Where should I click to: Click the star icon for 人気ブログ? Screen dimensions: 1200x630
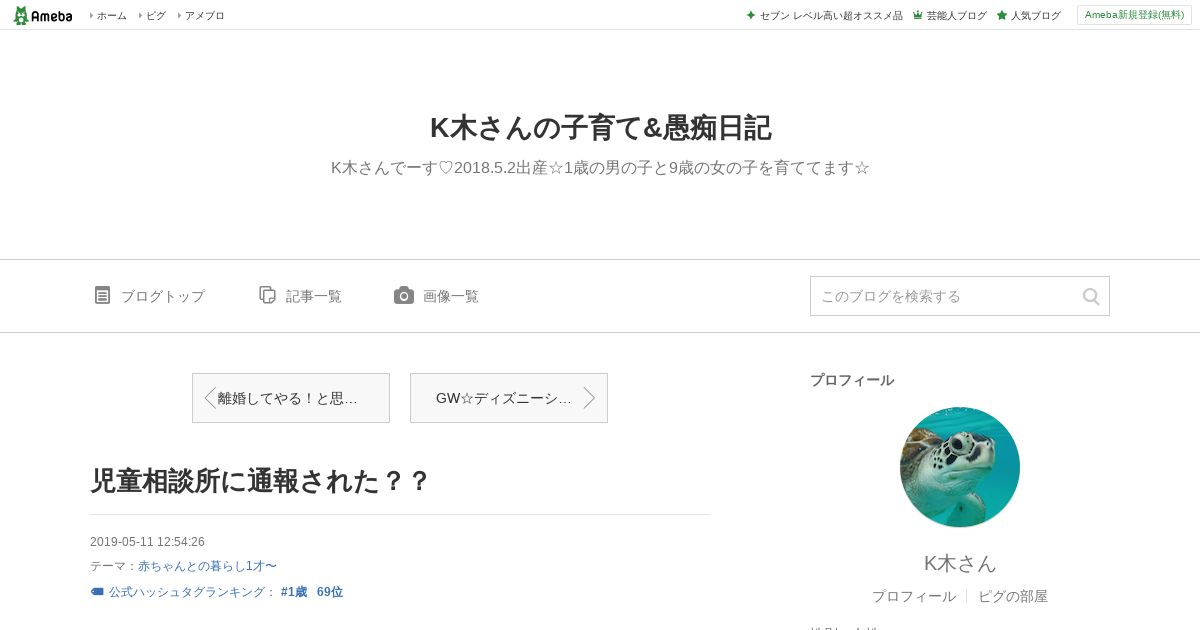pos(1001,15)
